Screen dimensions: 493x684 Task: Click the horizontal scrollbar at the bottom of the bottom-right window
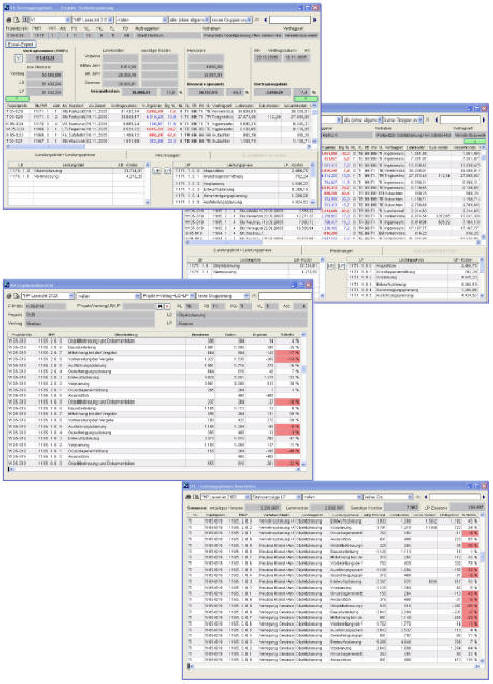pos(334,666)
